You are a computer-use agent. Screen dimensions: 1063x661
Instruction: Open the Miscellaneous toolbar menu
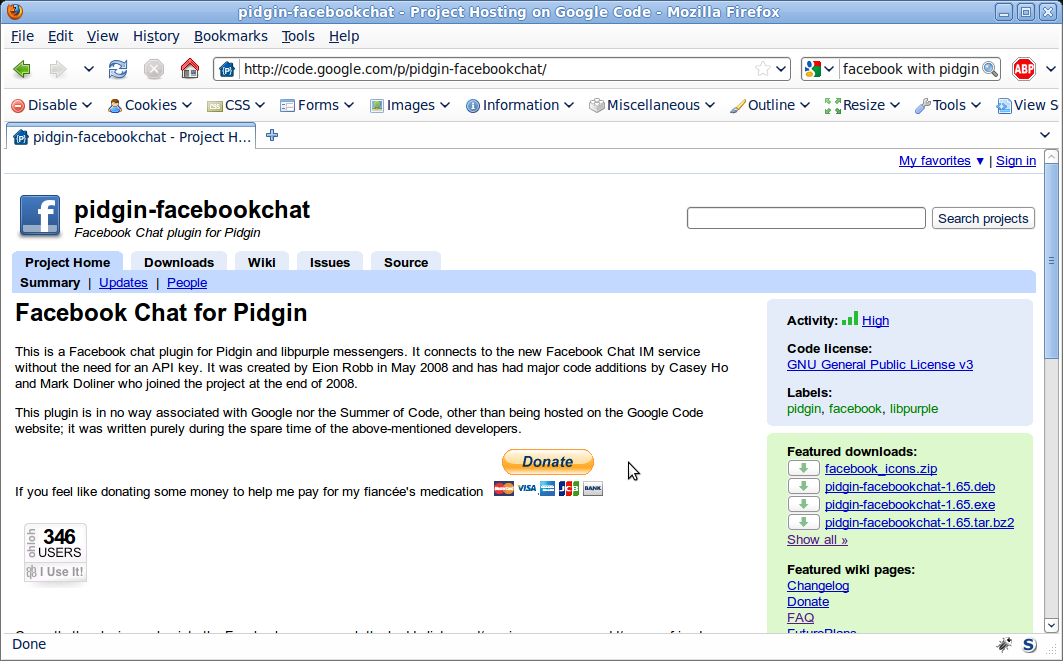coord(651,105)
